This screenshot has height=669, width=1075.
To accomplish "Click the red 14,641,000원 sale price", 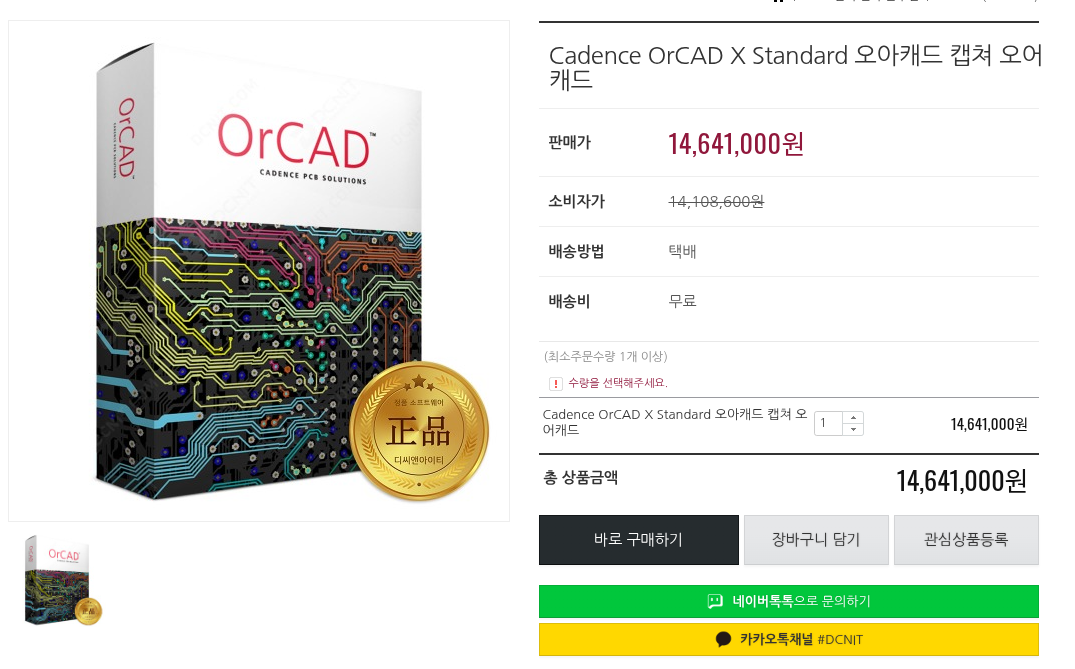I will pyautogui.click(x=736, y=144).
